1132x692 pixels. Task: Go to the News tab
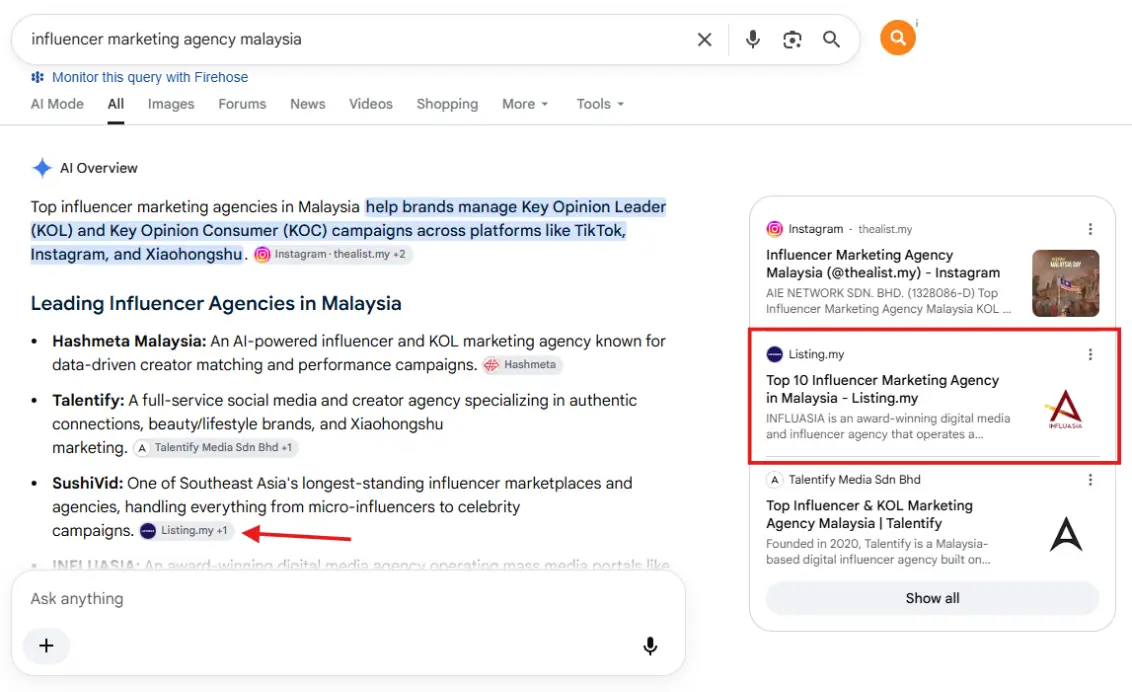pyautogui.click(x=308, y=104)
